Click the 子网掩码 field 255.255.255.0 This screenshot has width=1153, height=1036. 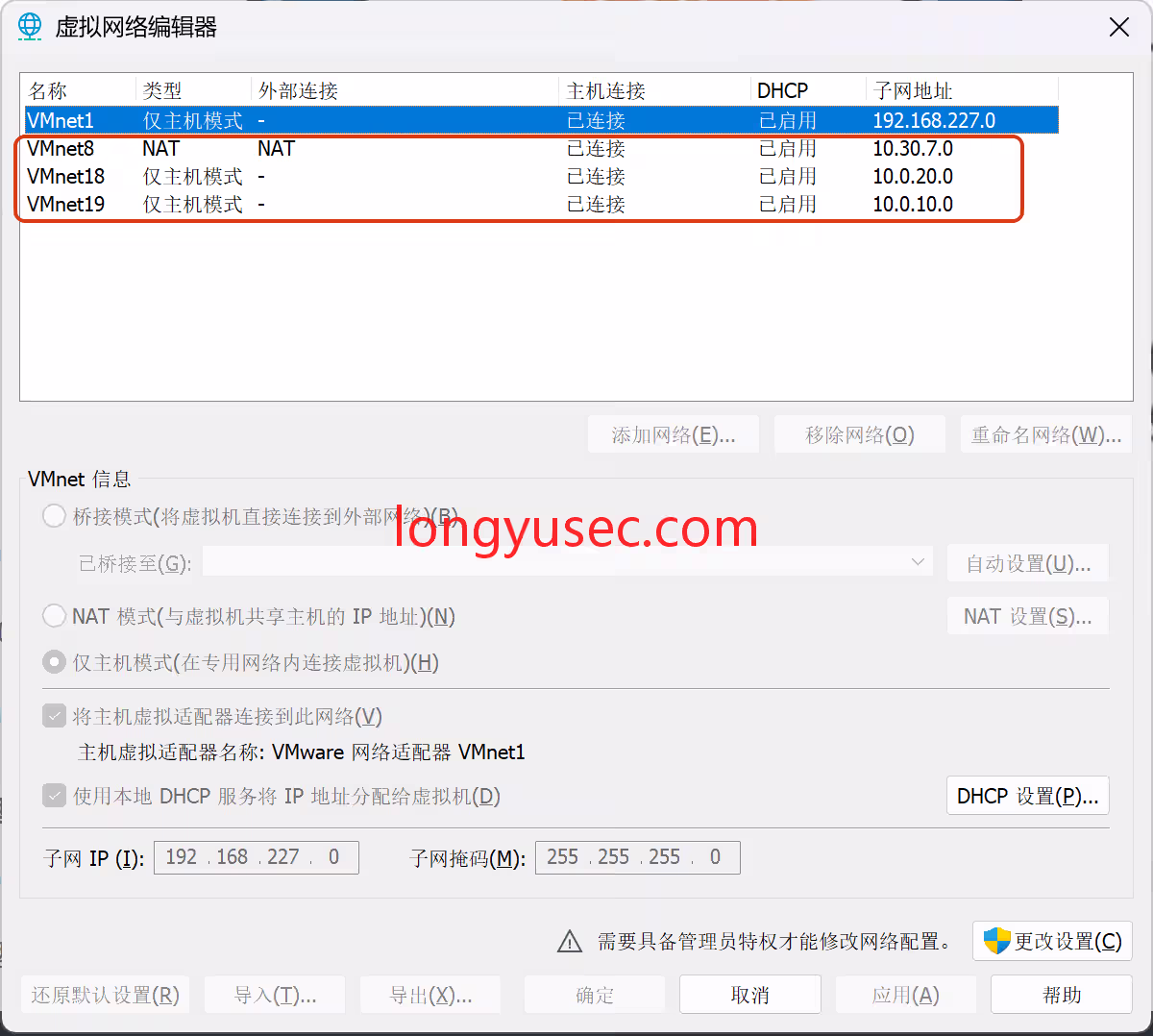638,857
